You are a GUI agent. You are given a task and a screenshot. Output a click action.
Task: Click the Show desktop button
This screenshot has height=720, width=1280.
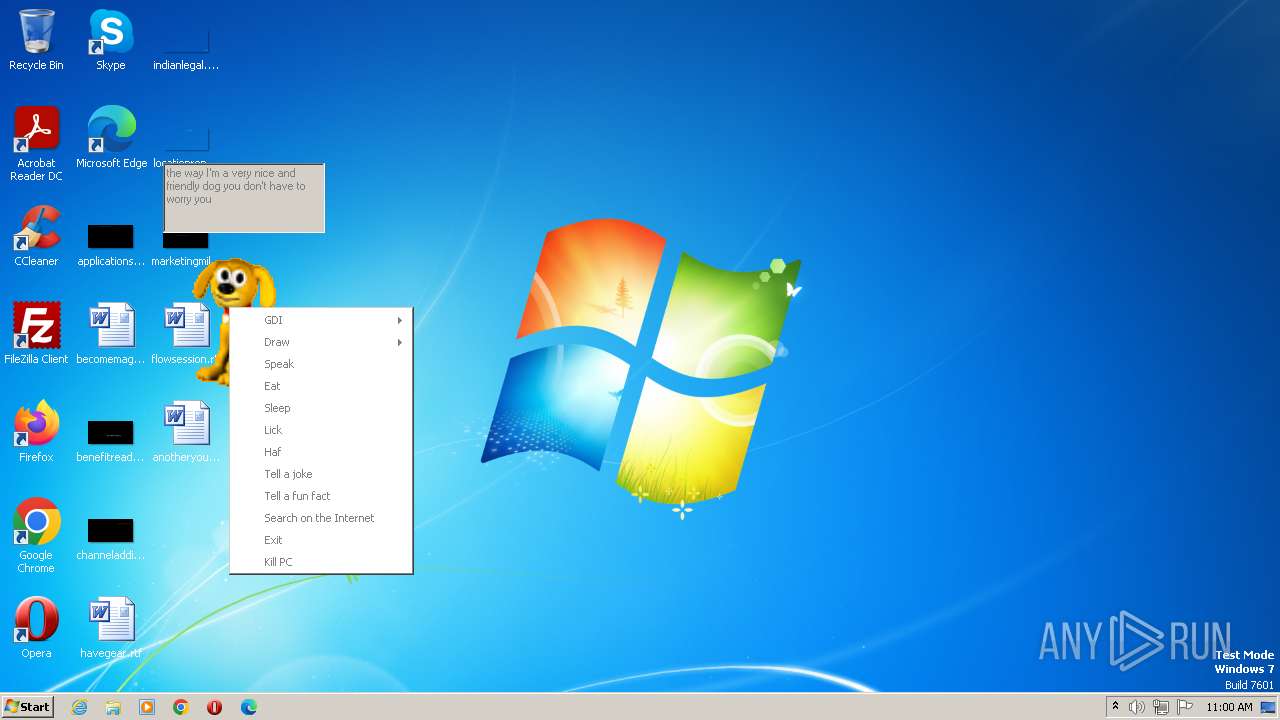pyautogui.click(x=1270, y=707)
